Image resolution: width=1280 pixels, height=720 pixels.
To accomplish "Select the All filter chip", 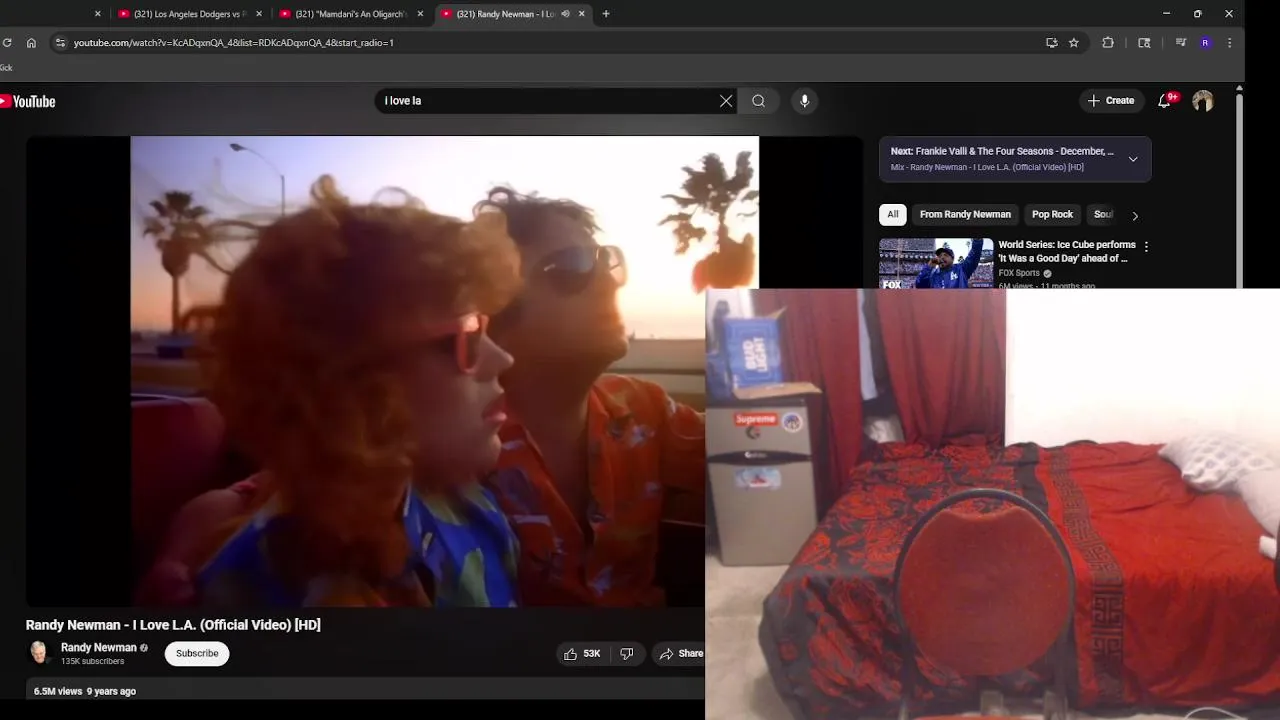I will [893, 215].
